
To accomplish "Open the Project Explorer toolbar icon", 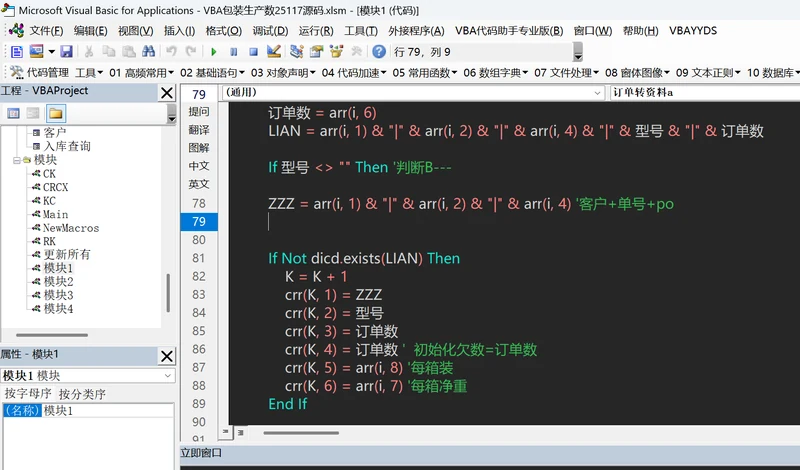I will (x=296, y=52).
